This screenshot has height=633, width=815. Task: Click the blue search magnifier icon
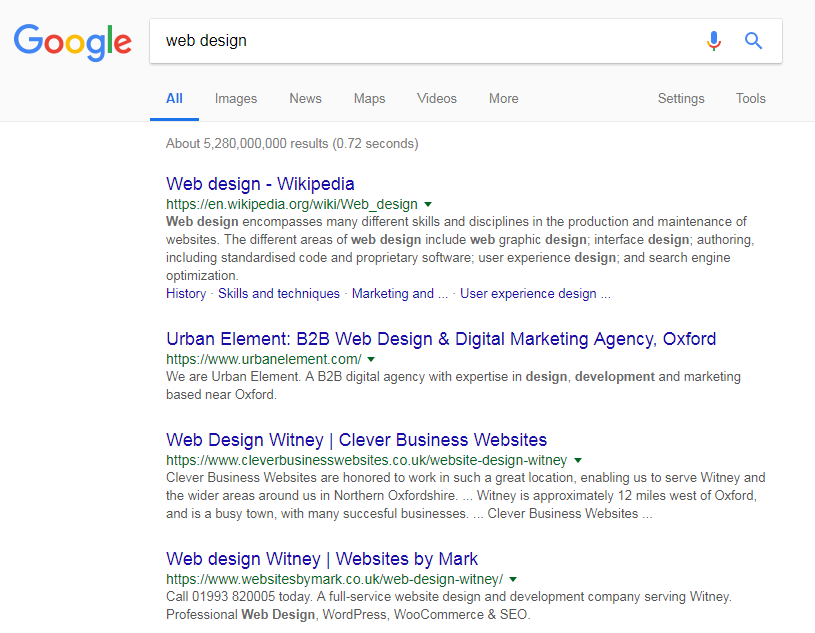click(x=753, y=41)
